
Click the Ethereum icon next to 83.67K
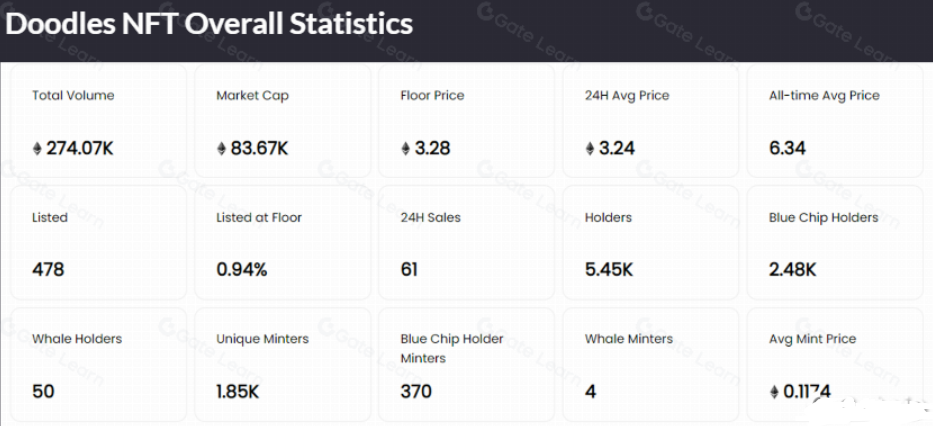click(x=222, y=149)
